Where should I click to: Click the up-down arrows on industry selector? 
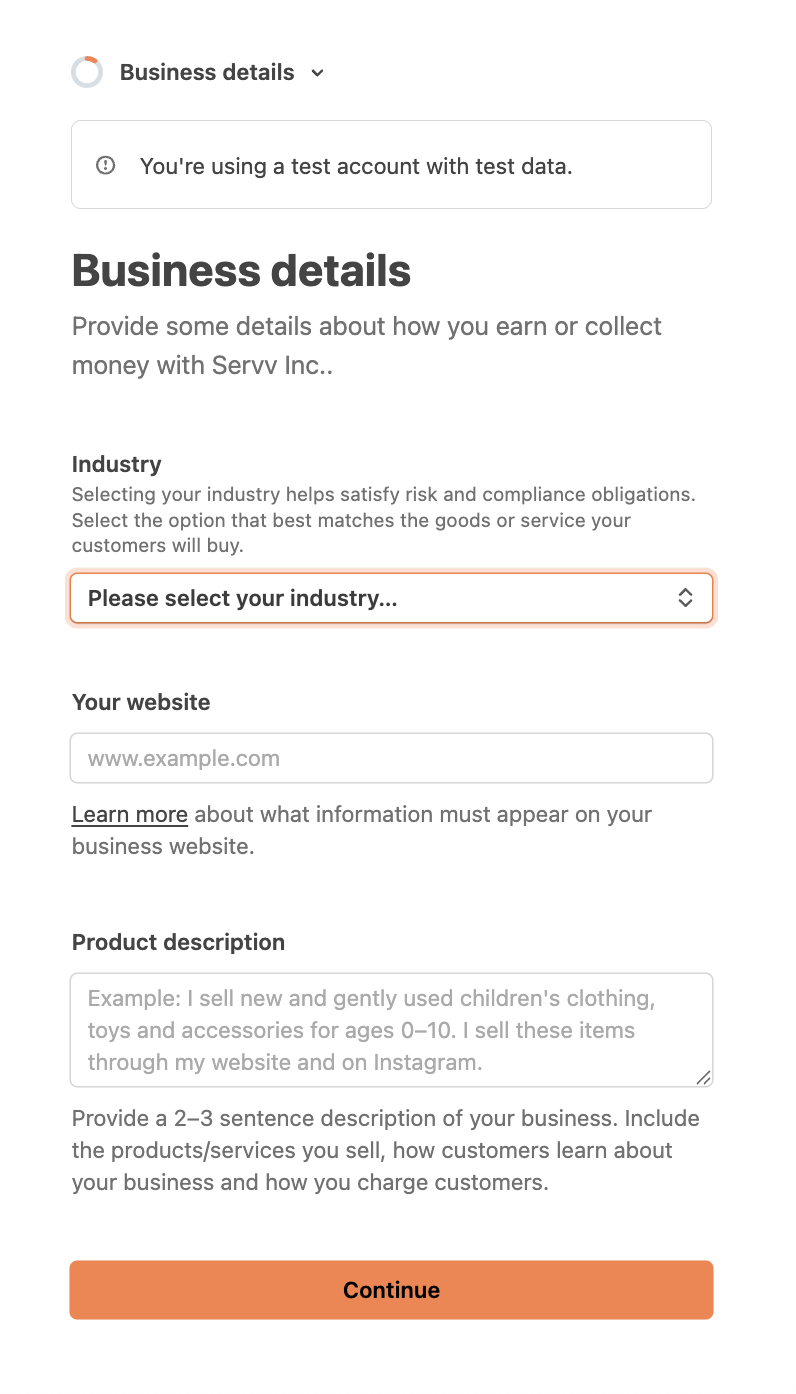click(686, 598)
